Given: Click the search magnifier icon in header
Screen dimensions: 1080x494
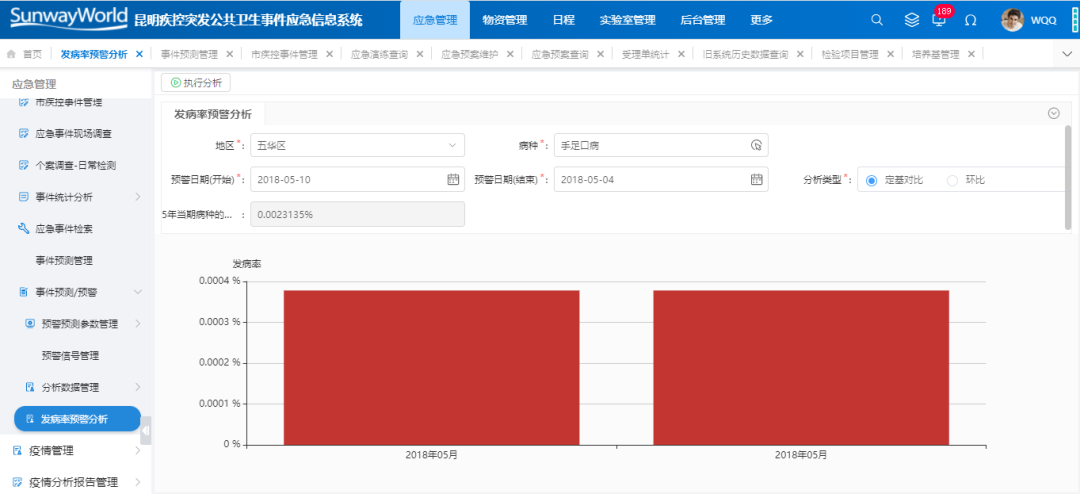Looking at the screenshot, I should click(877, 20).
